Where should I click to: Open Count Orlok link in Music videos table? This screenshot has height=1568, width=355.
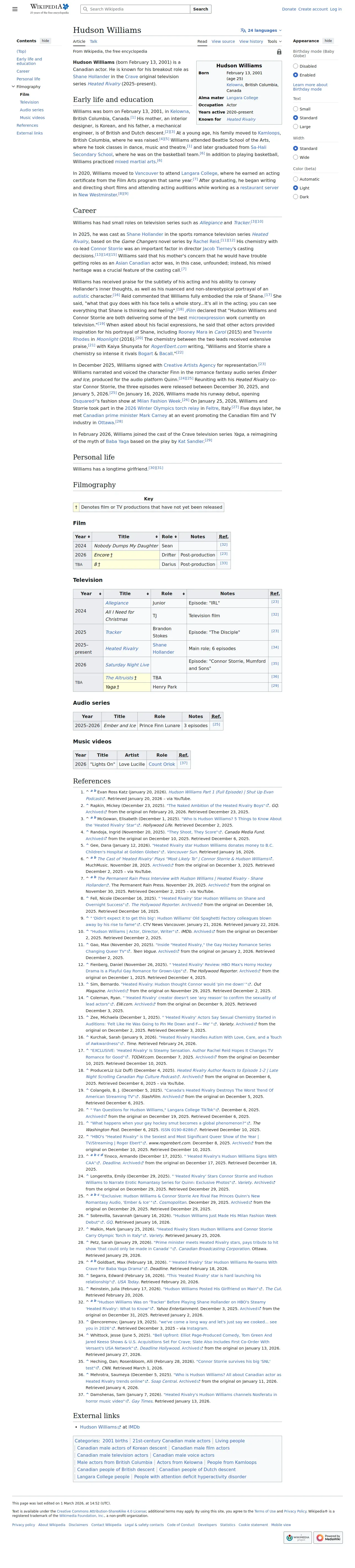[162, 764]
